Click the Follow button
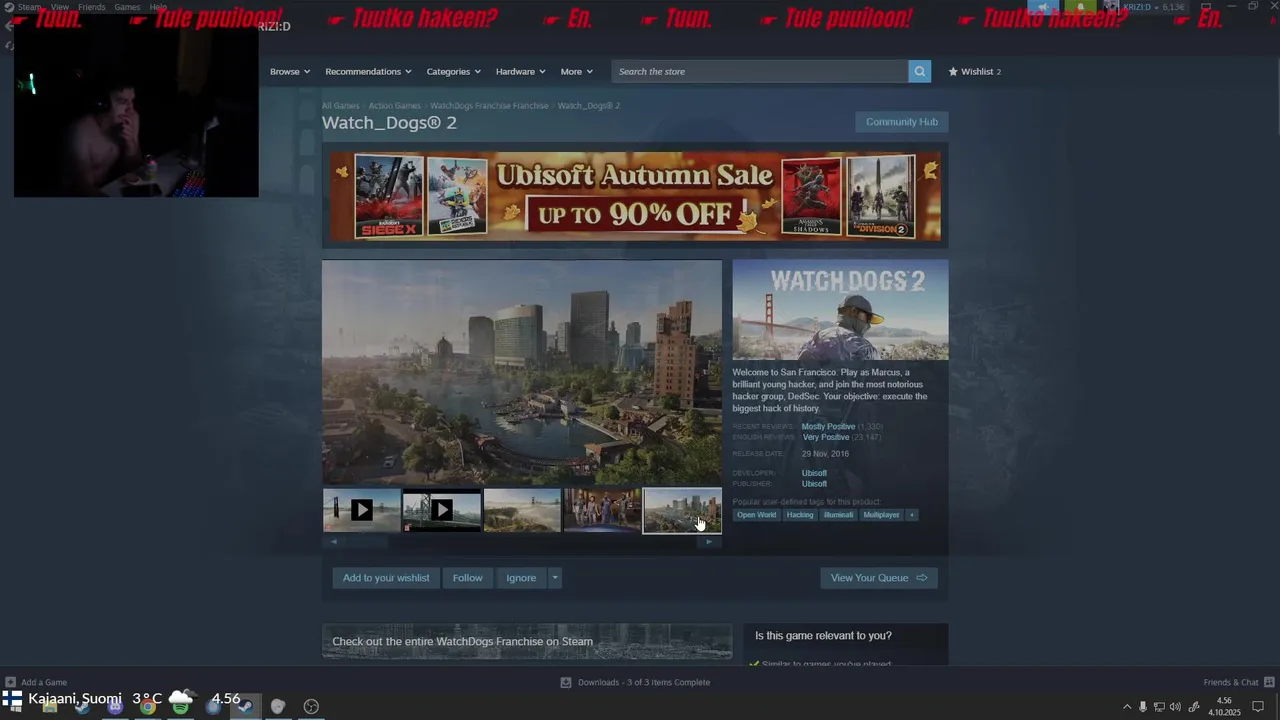1280x720 pixels. click(x=467, y=578)
